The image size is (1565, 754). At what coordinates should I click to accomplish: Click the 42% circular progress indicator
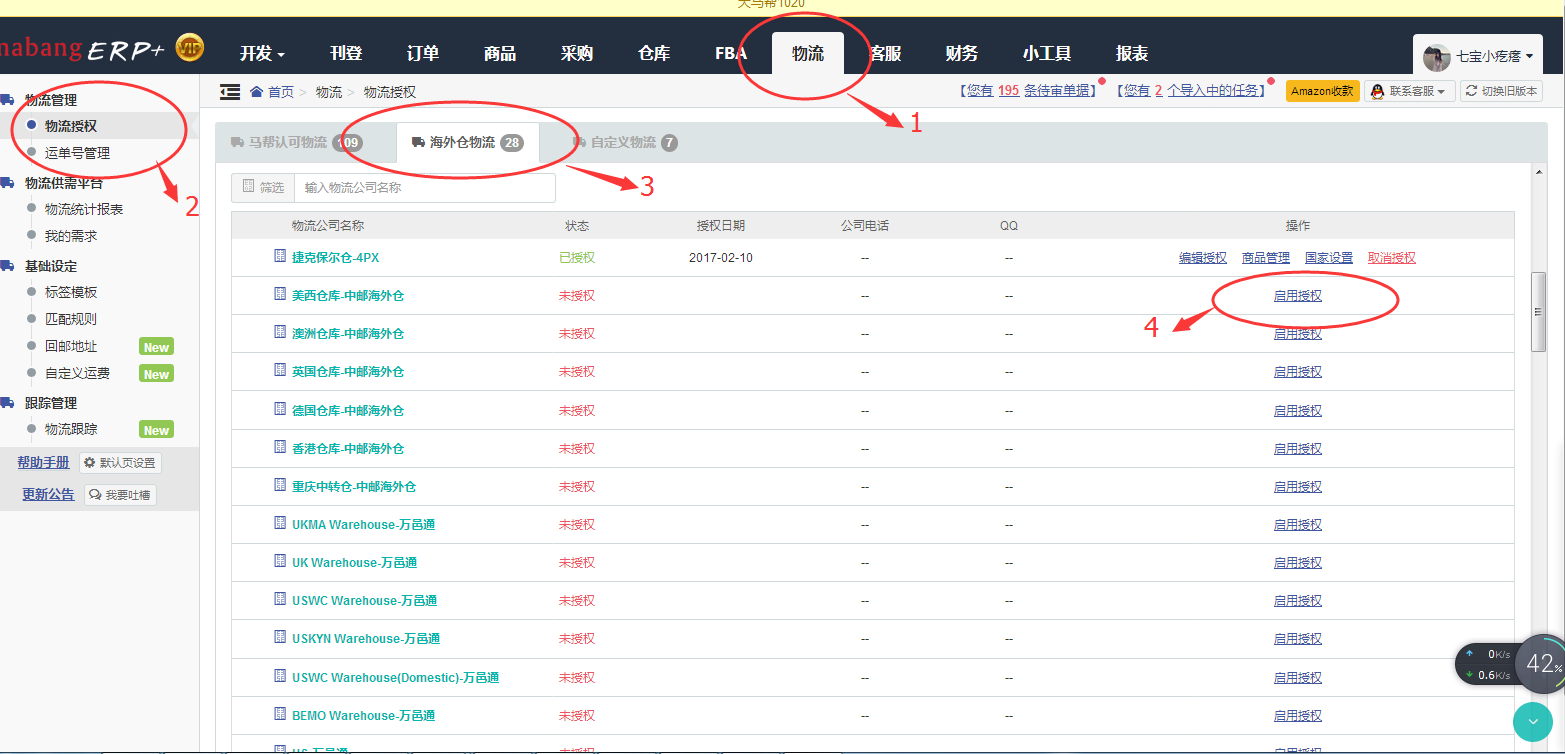(1541, 664)
